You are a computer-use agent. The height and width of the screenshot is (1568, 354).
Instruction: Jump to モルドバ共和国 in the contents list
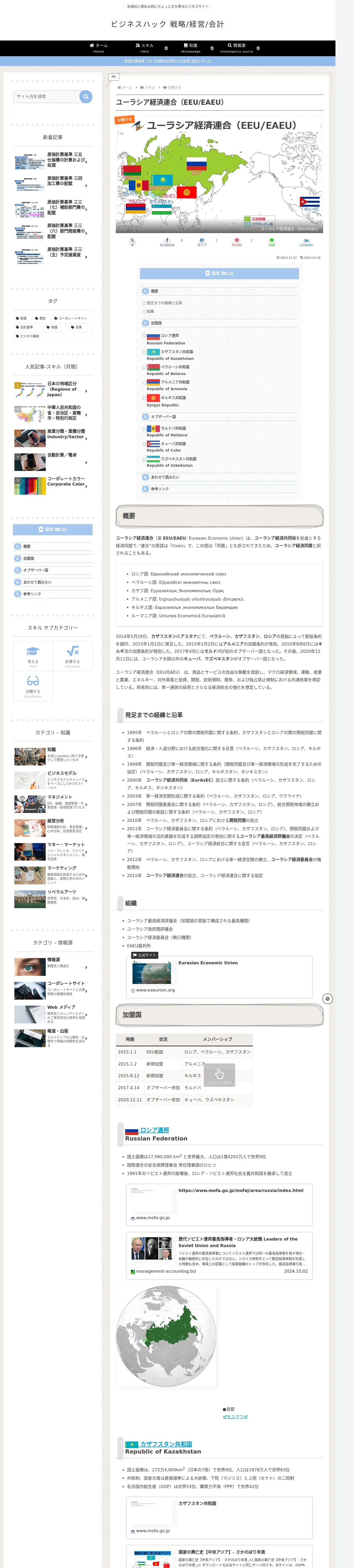(167, 431)
